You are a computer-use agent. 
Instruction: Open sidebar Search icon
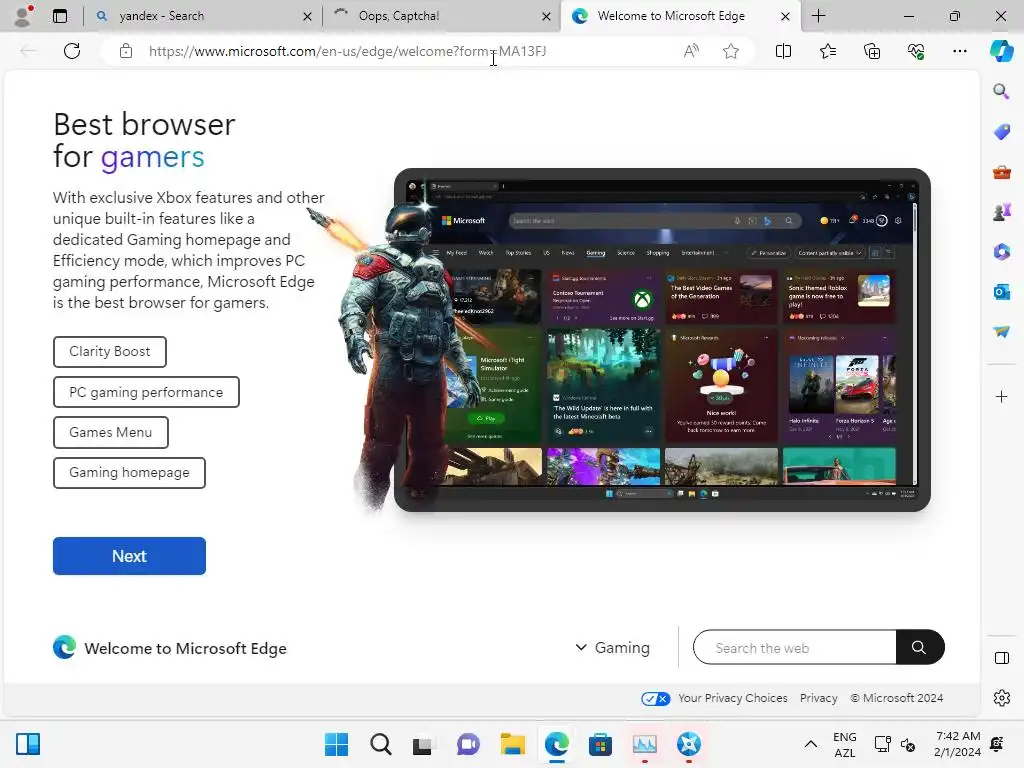(x=1001, y=91)
